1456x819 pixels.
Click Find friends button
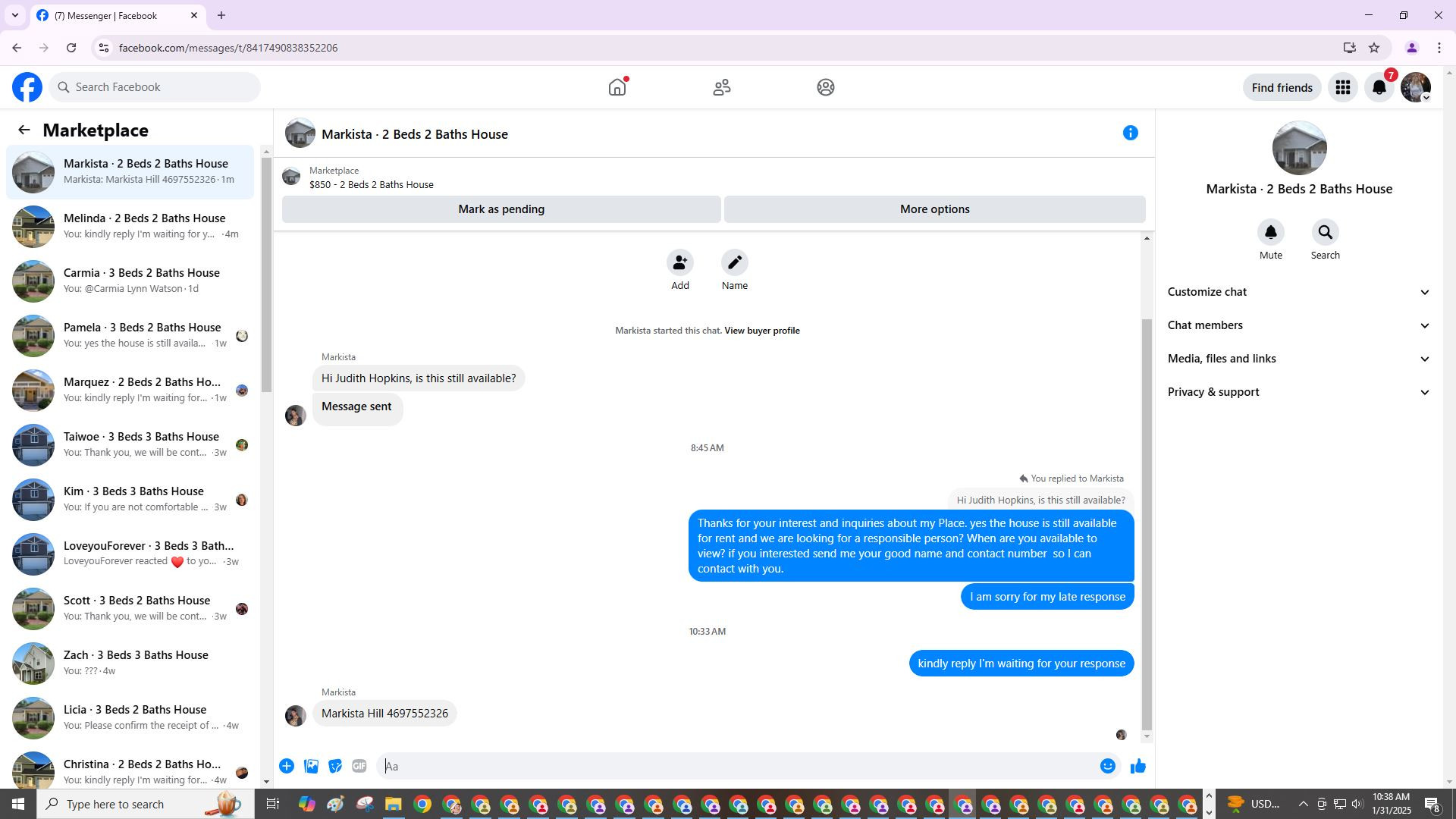[x=1282, y=88]
